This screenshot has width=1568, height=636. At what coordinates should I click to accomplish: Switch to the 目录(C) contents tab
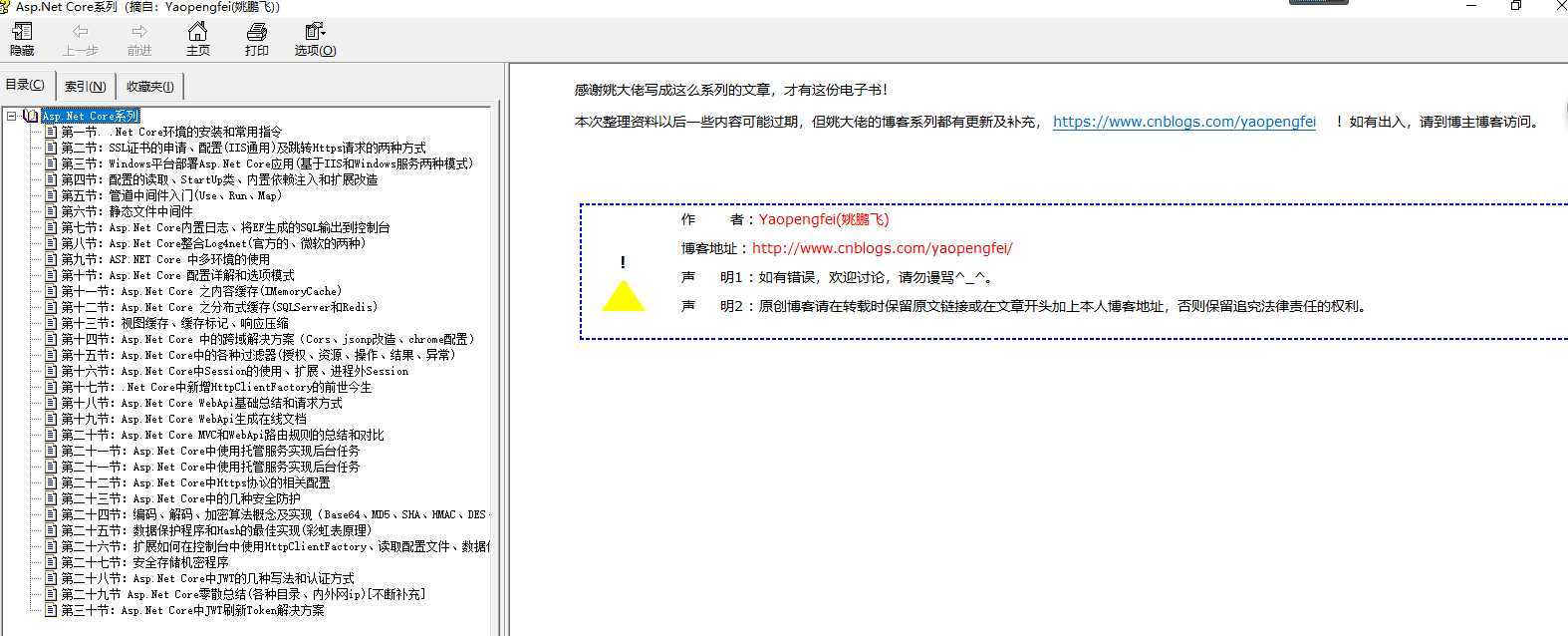point(25,85)
